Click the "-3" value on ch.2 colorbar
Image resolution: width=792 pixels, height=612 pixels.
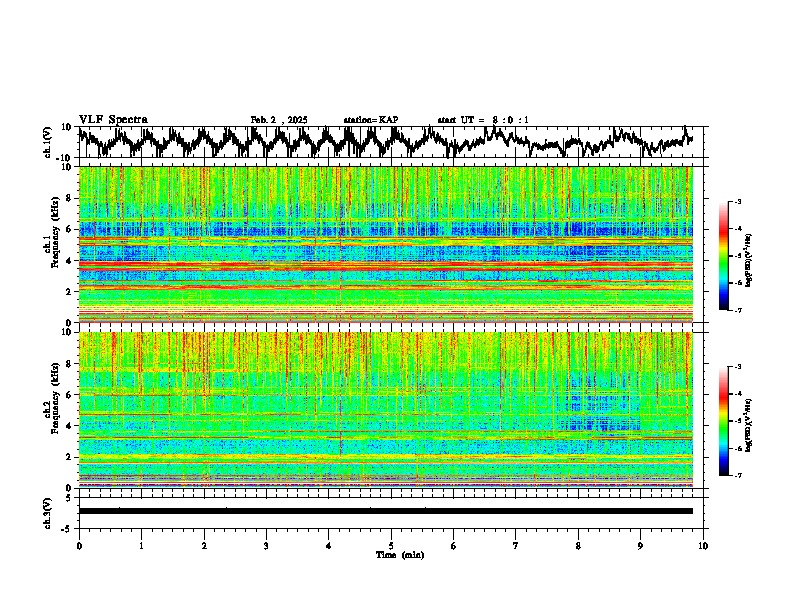[x=738, y=367]
